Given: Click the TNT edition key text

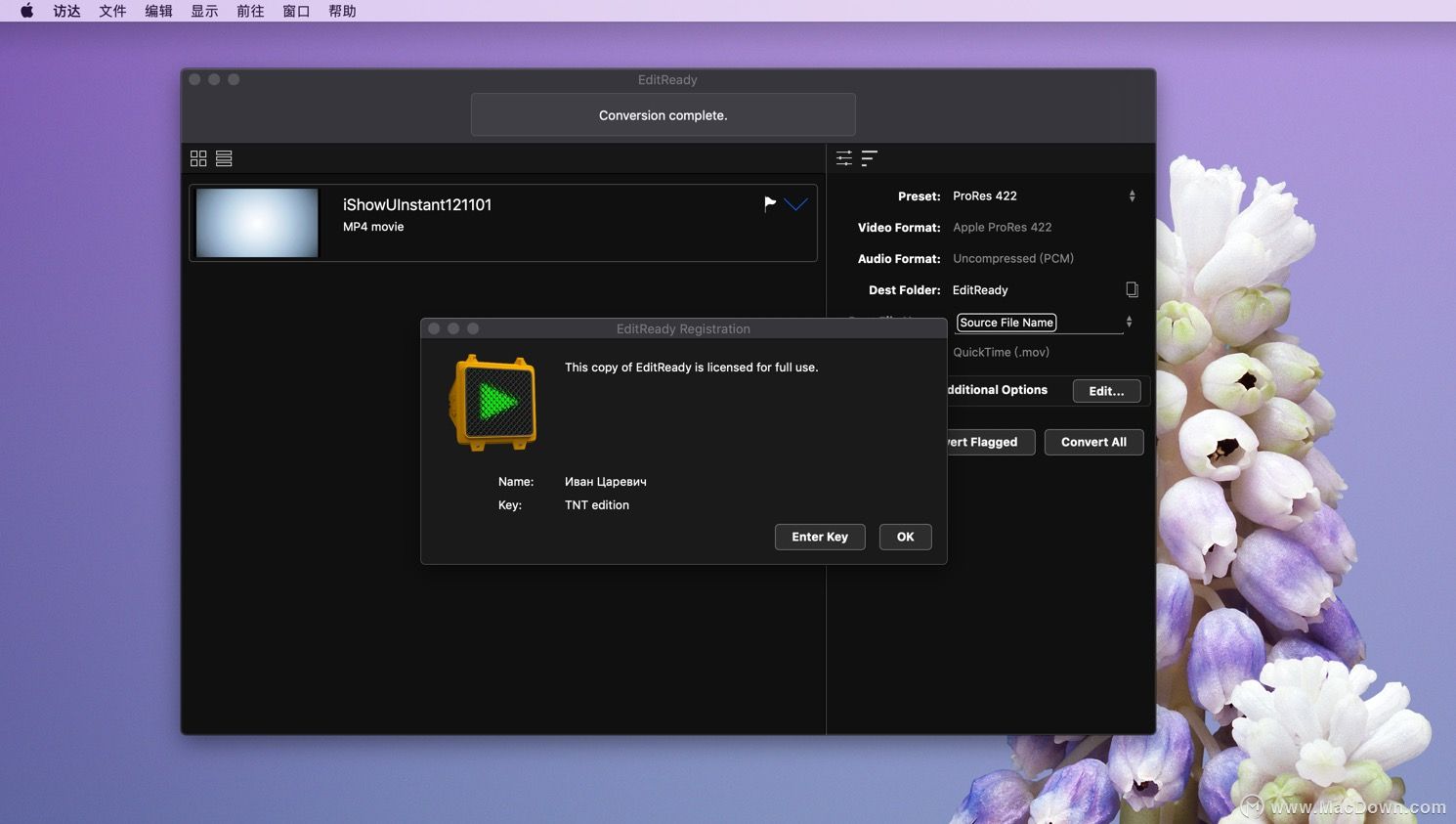Looking at the screenshot, I should pos(597,505).
